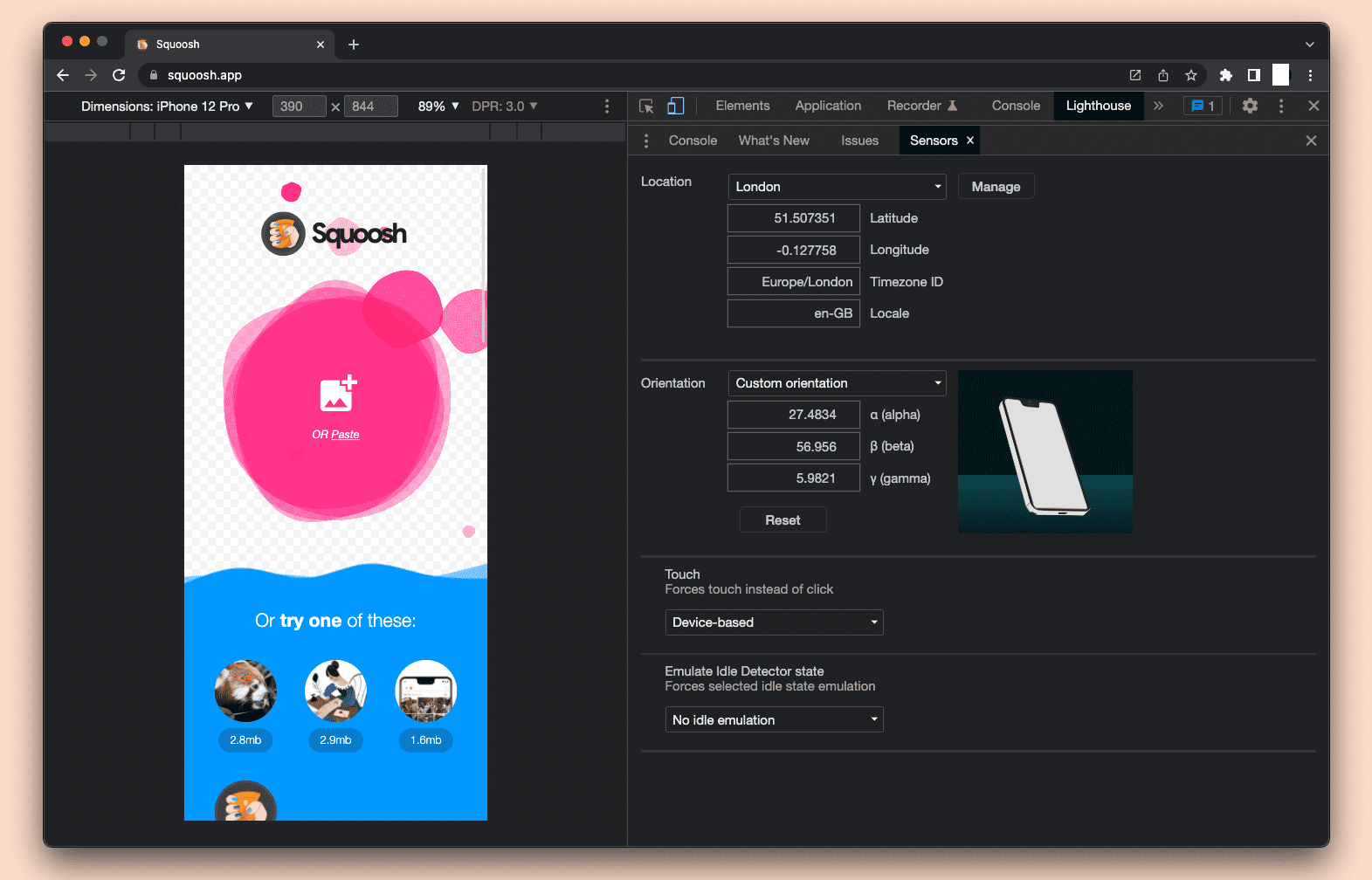Open the extensions puzzle icon
1372x880 pixels.
point(1225,75)
